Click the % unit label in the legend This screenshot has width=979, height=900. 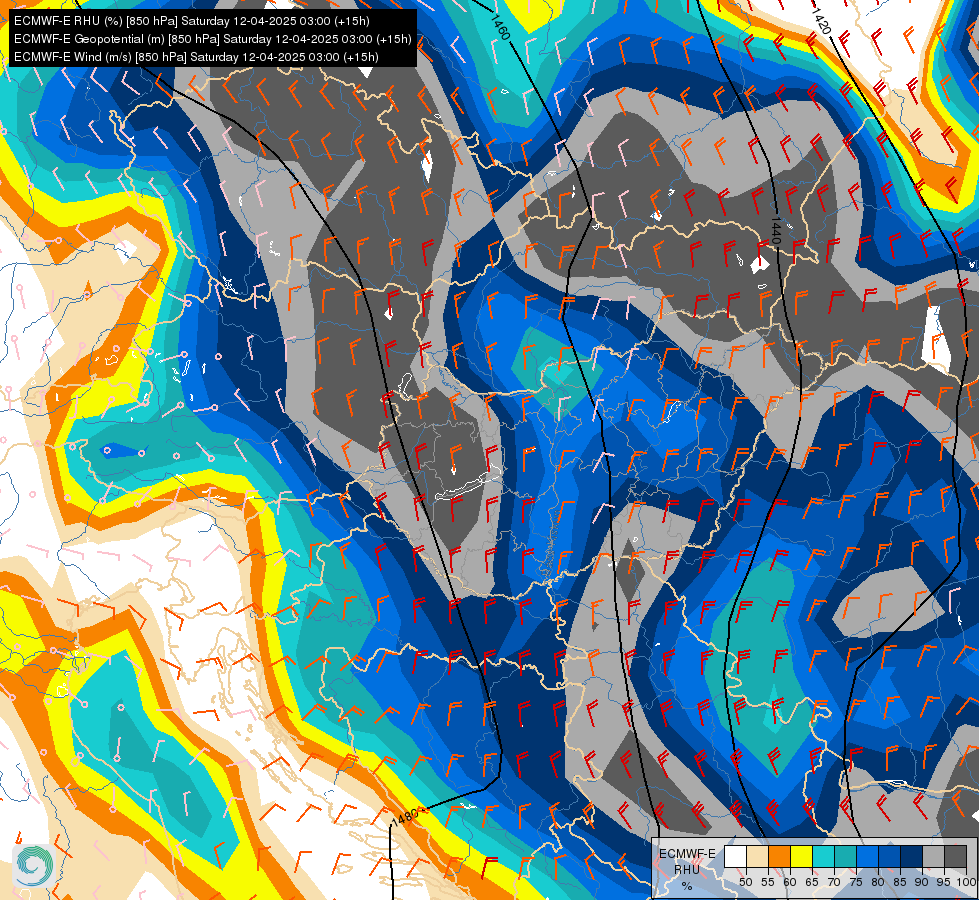687,886
